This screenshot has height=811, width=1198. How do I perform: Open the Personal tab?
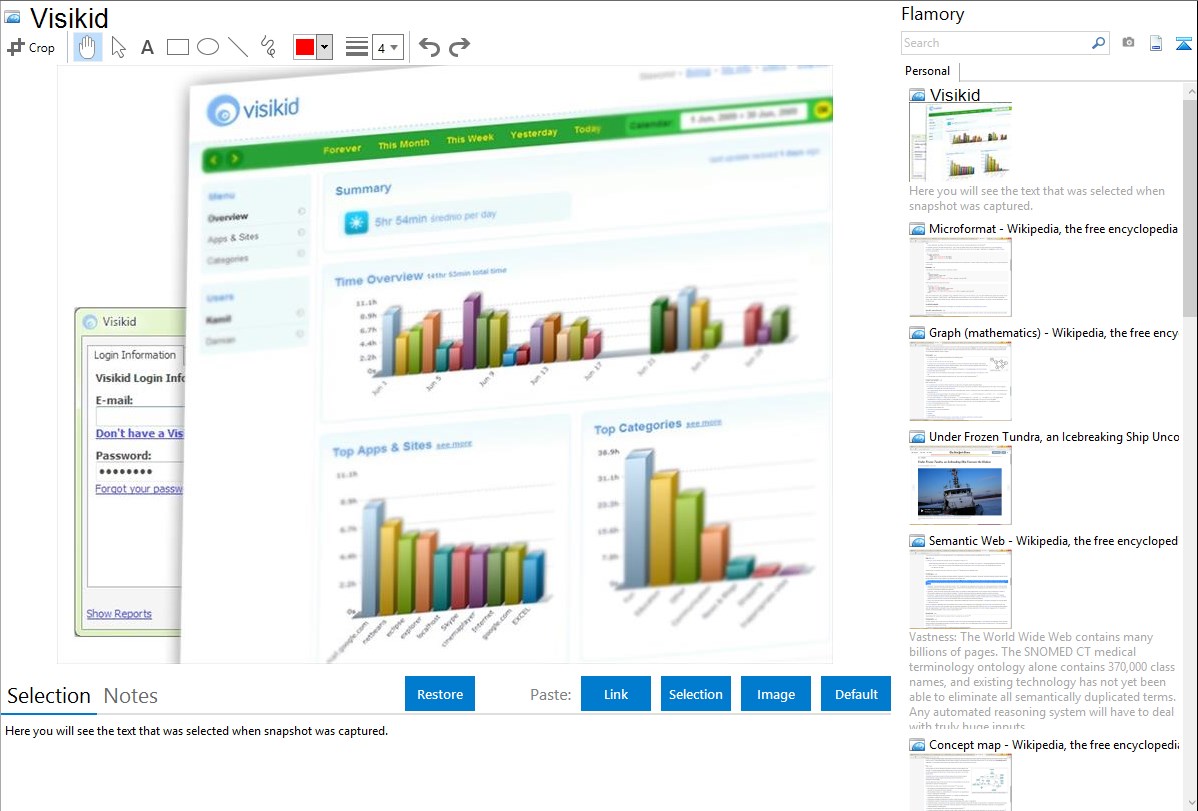[928, 71]
